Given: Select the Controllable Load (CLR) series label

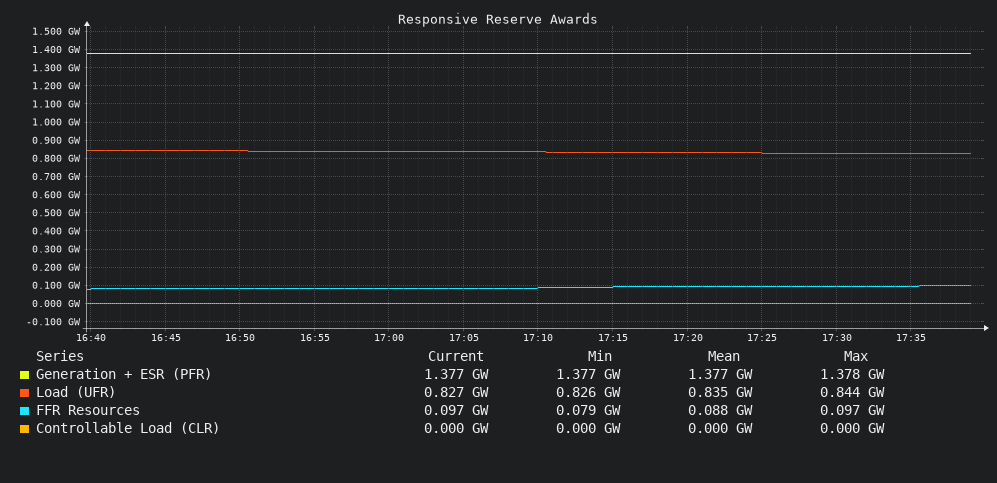Looking at the screenshot, I should tap(128, 428).
